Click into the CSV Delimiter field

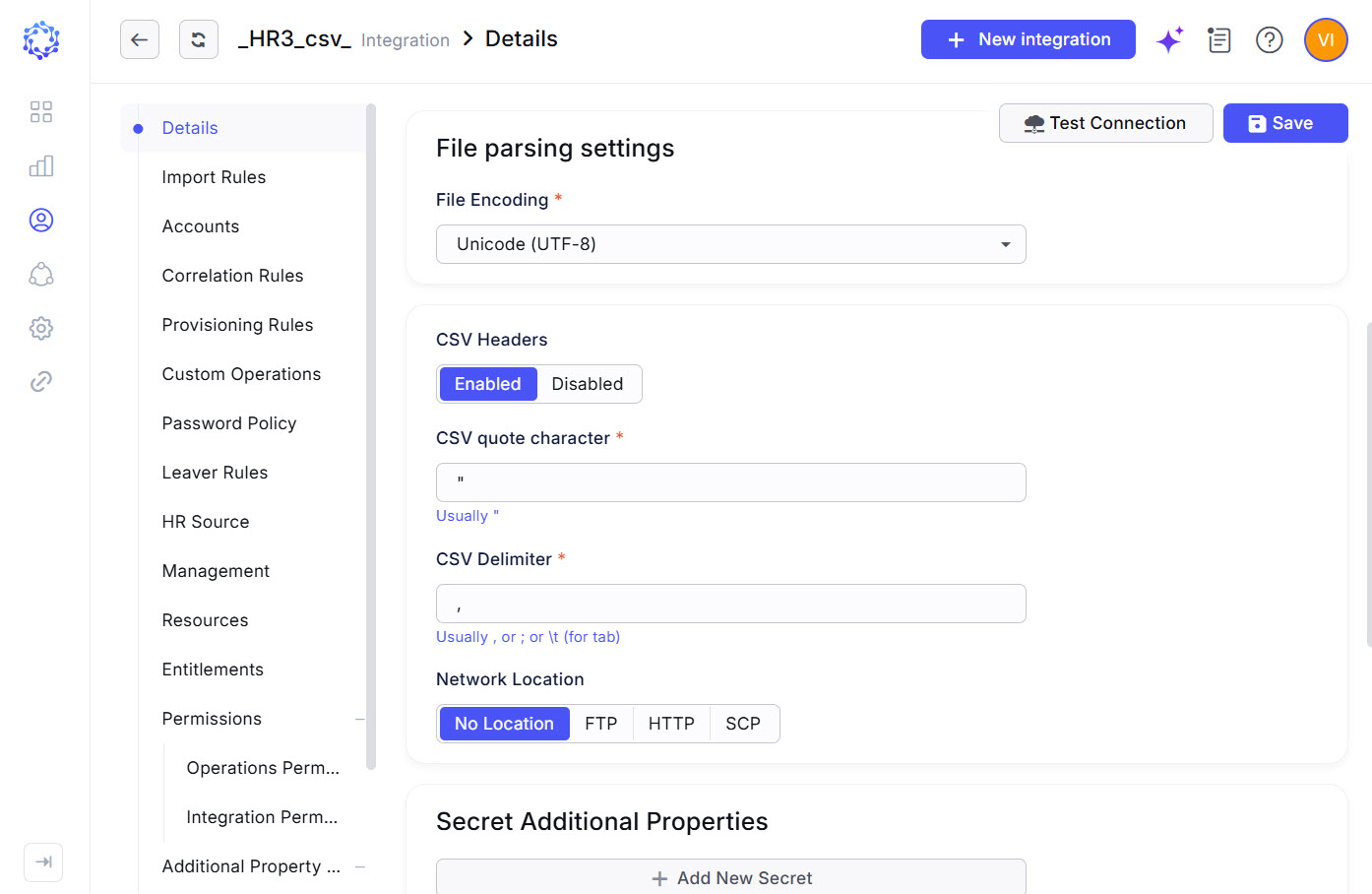(731, 604)
